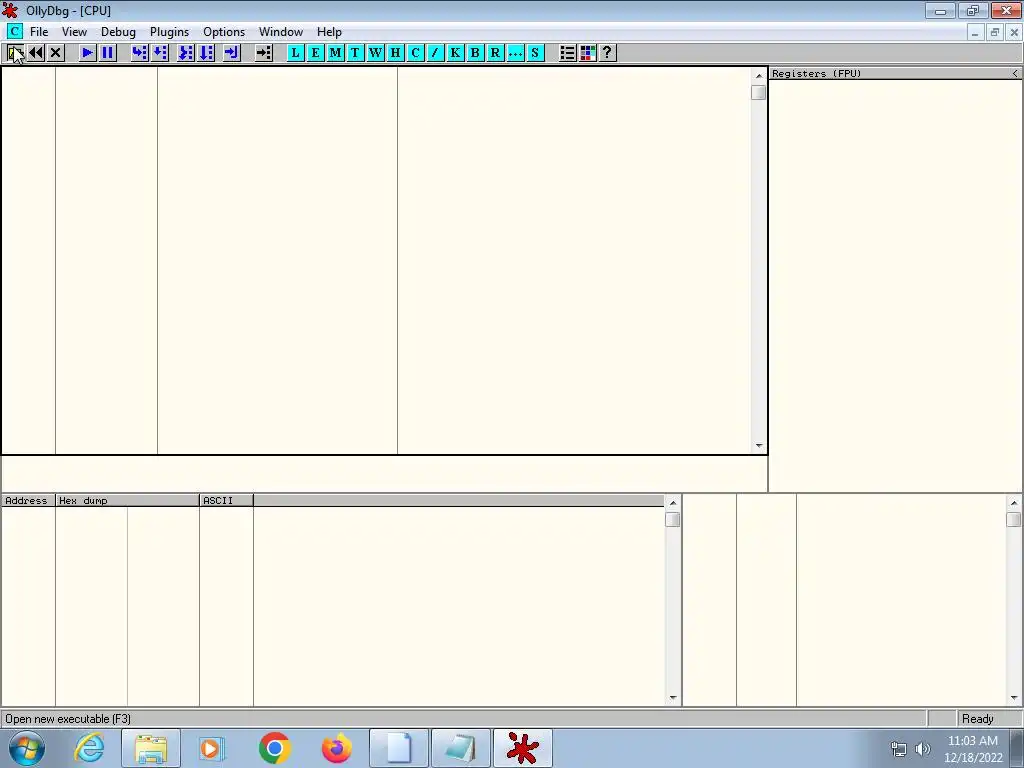Click Registers (FPU) header bar

895,73
